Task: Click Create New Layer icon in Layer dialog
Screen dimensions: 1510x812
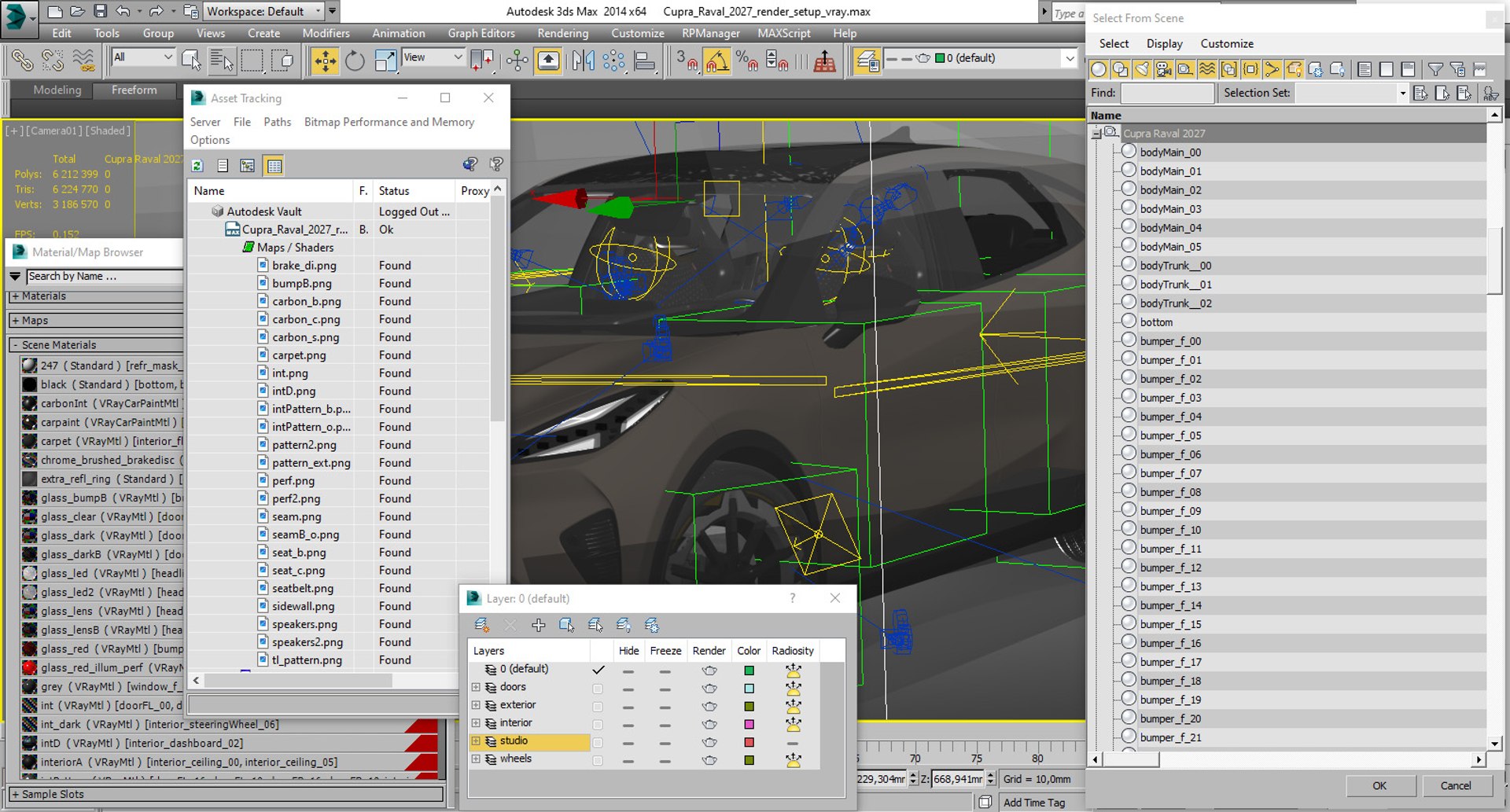Action: (481, 625)
